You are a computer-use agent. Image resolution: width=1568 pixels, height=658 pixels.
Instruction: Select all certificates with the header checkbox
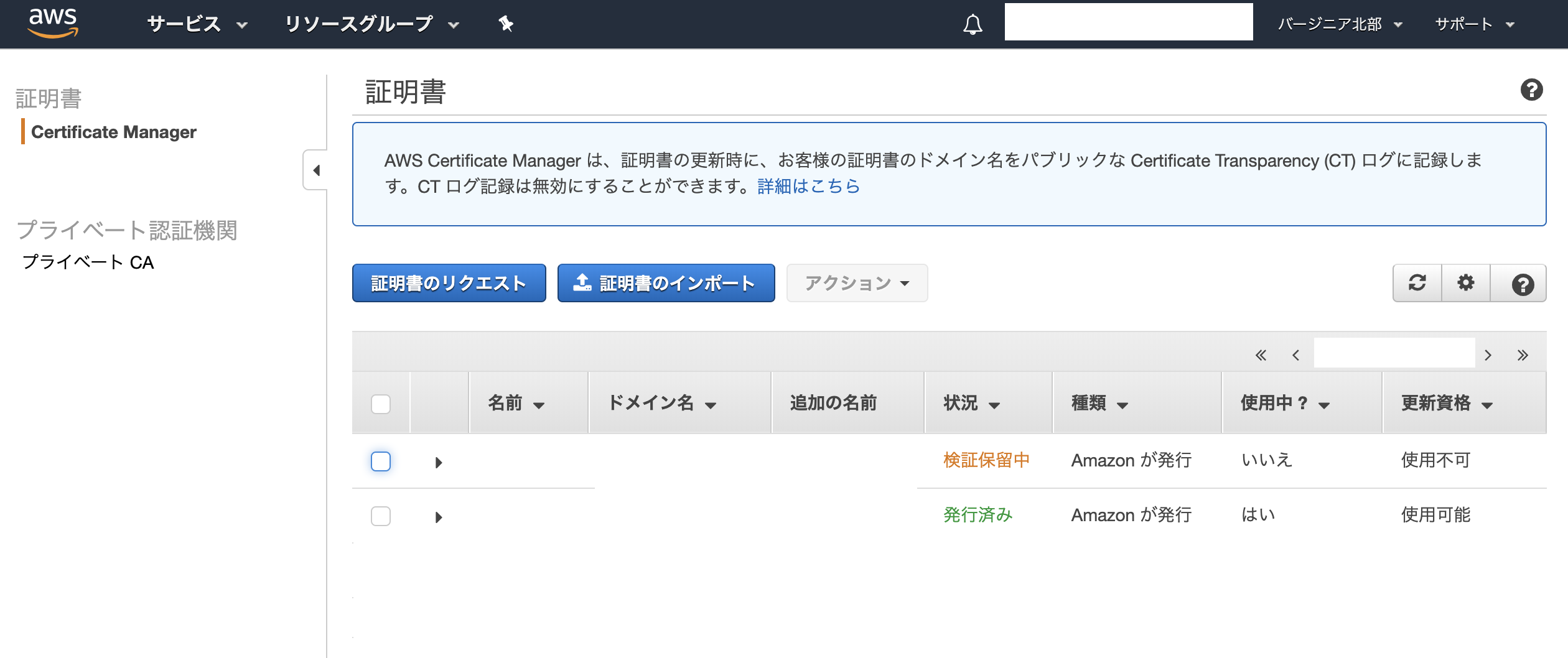(380, 403)
